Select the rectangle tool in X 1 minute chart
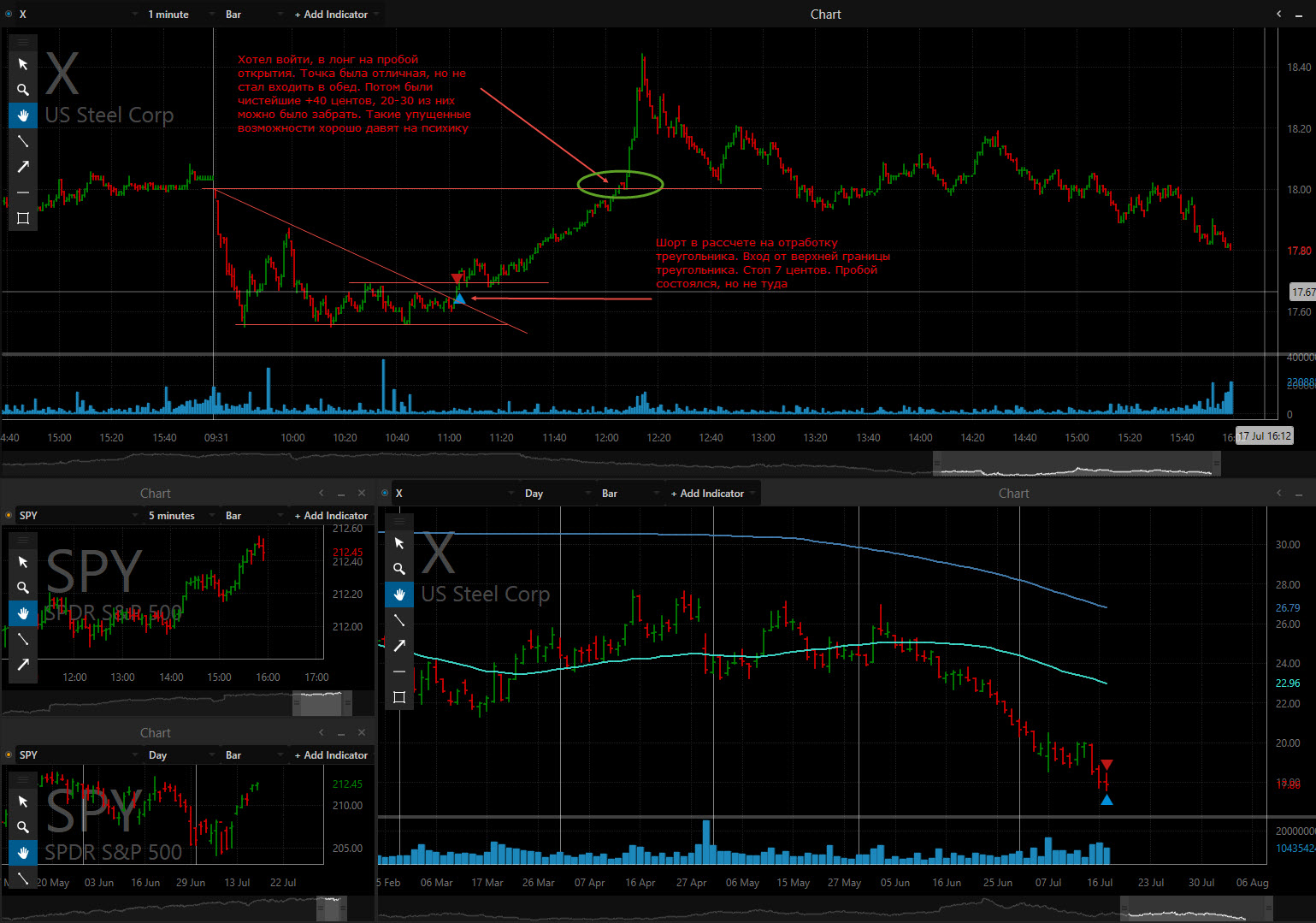Screen dimensions: 1316x923 23,218
